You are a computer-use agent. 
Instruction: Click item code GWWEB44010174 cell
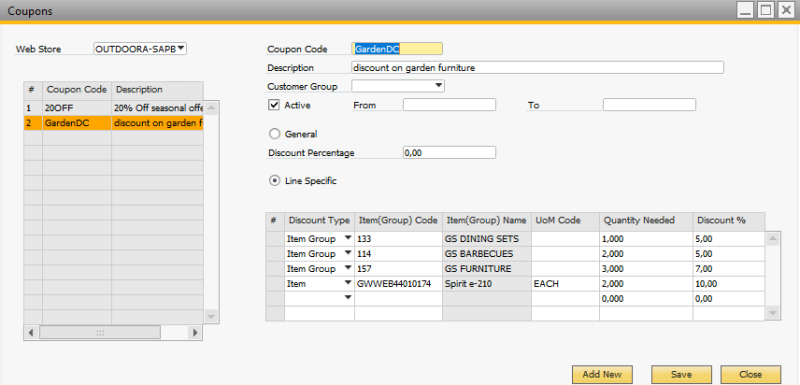[398, 284]
